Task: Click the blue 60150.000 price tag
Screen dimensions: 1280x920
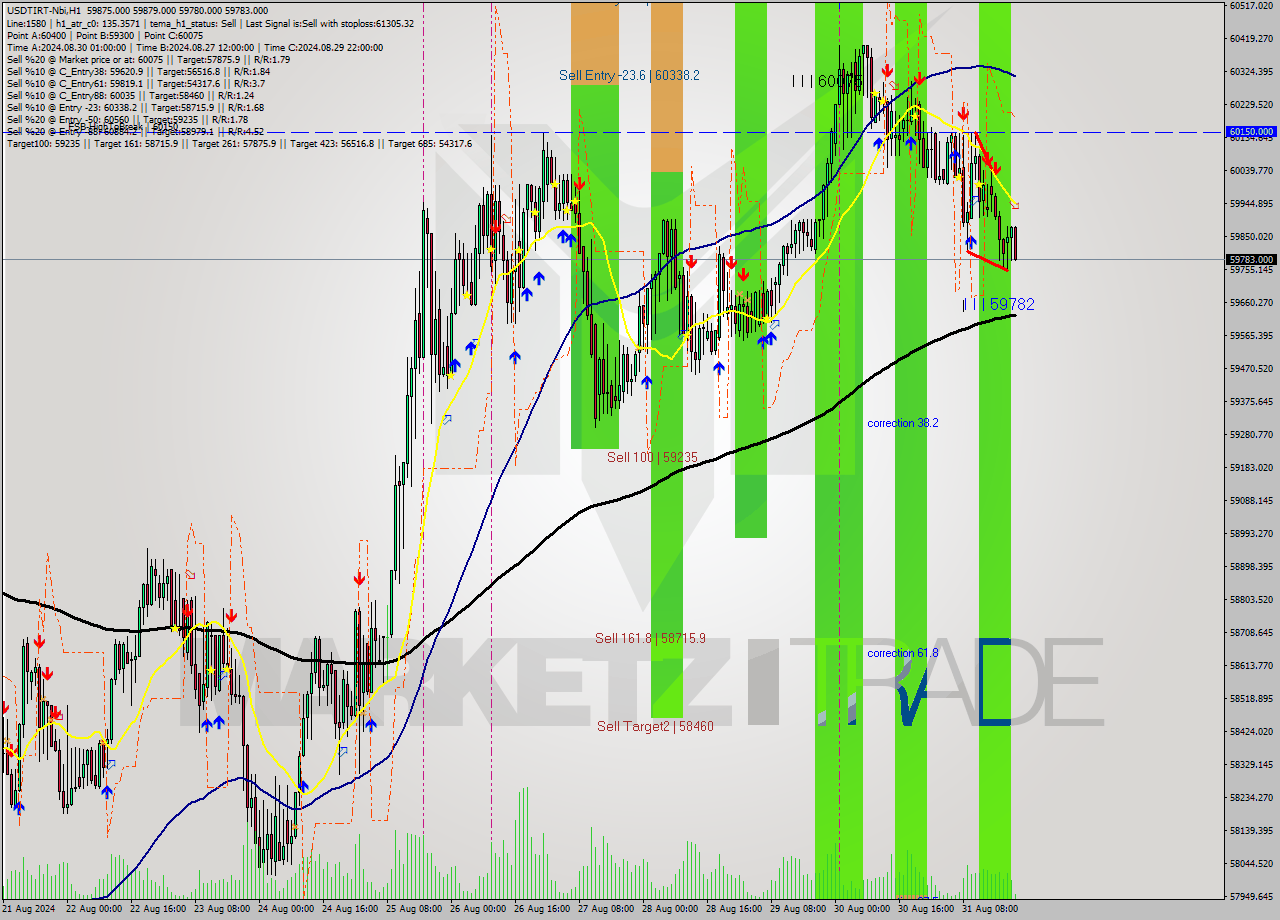Action: click(1251, 131)
